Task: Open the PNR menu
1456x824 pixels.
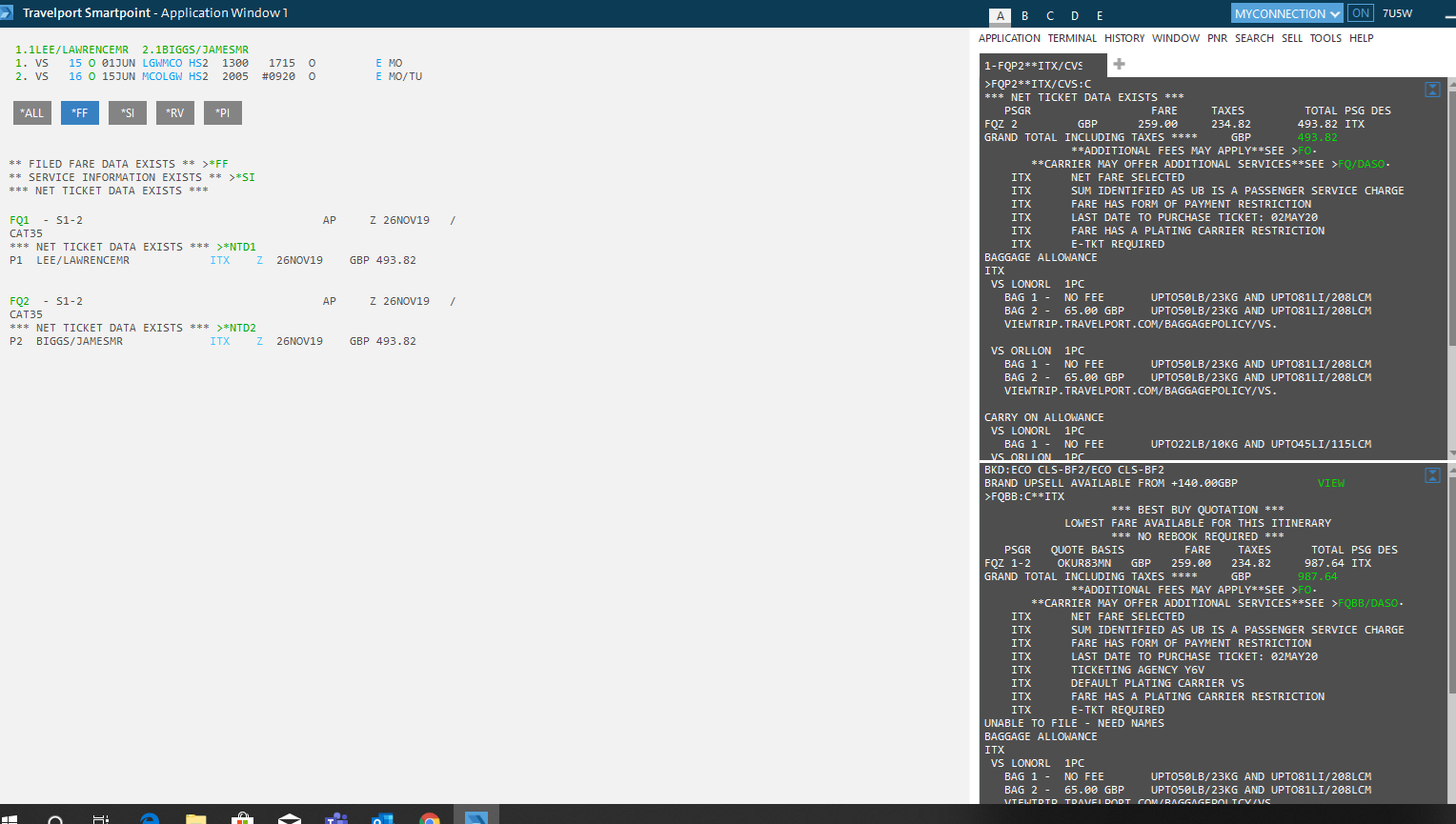Action: click(x=1217, y=38)
